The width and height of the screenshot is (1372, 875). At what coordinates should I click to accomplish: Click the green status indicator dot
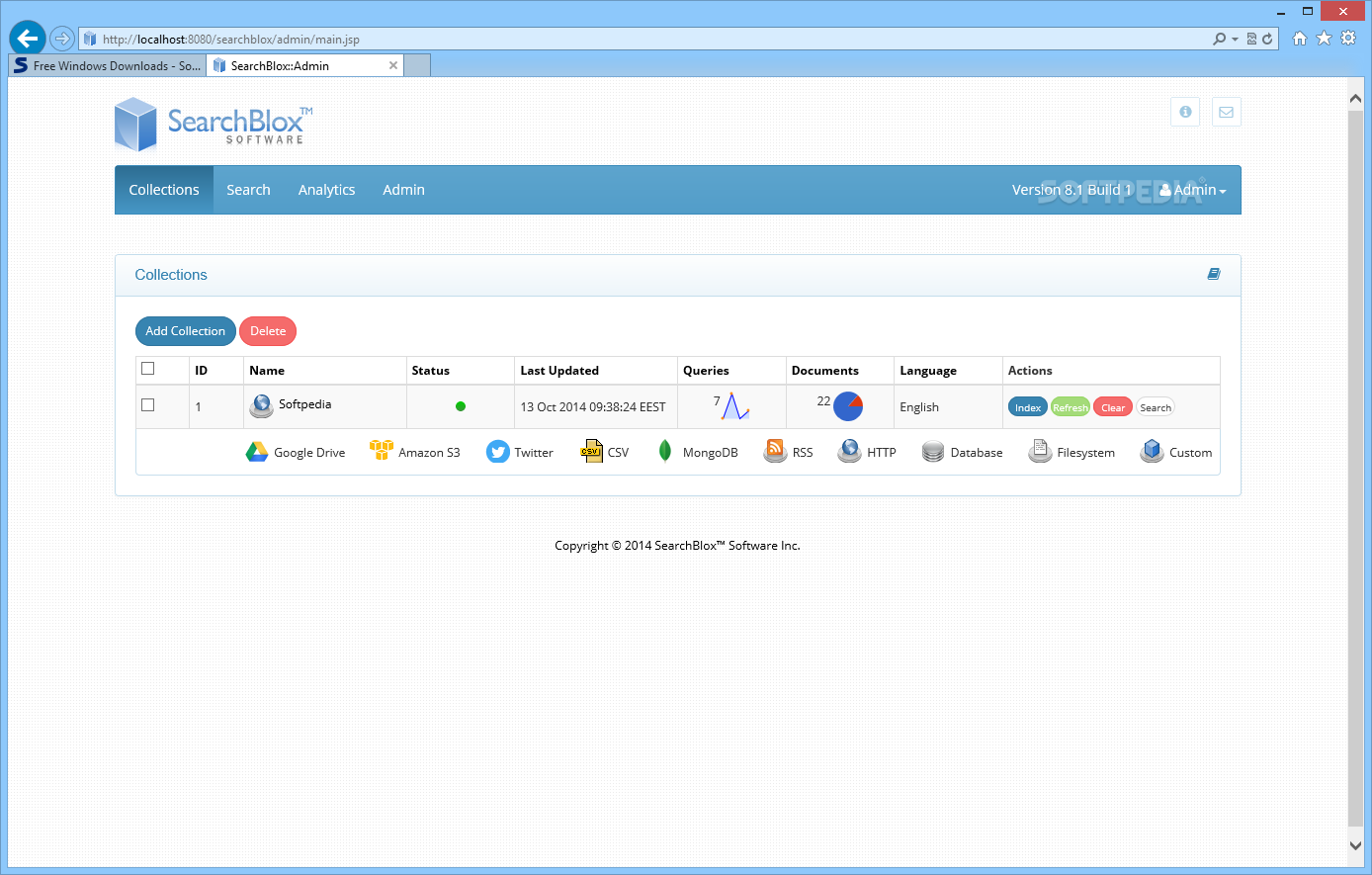pos(461,406)
